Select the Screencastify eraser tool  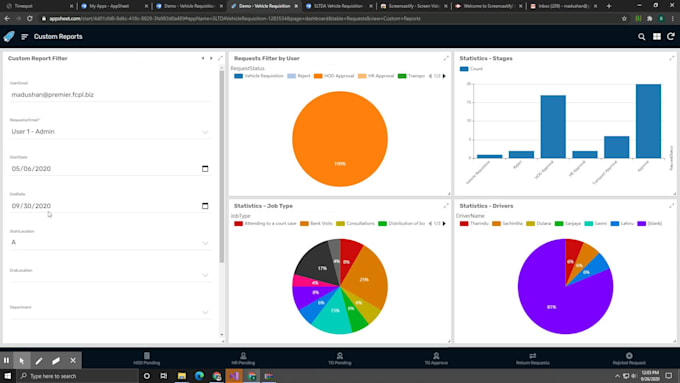click(x=56, y=360)
